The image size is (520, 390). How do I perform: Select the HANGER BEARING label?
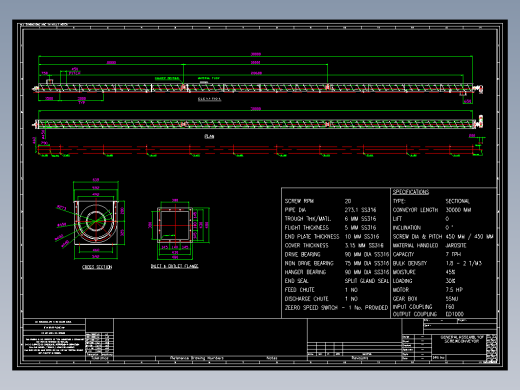(x=305, y=272)
